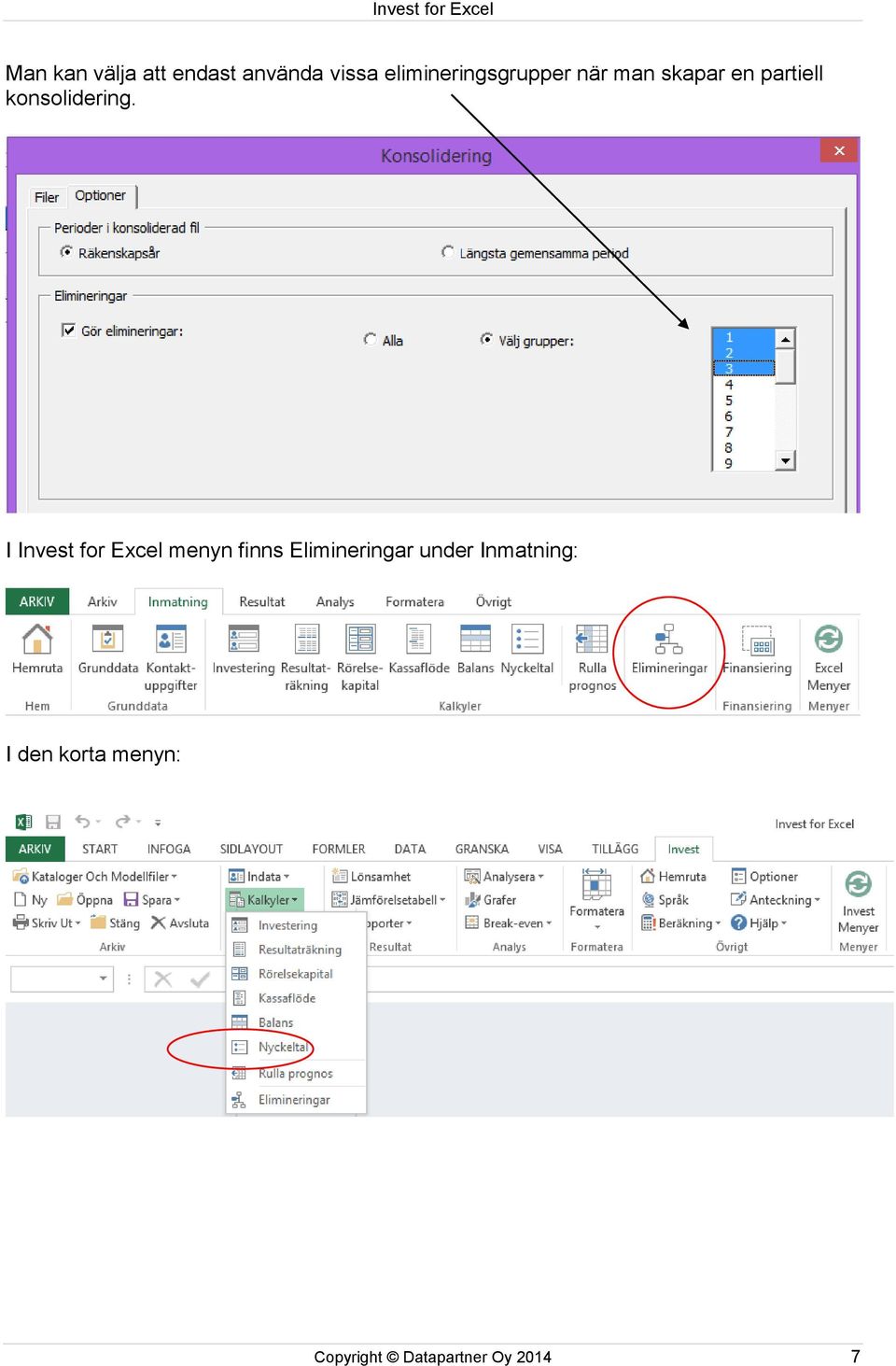Select Nyckeltal from the Kalkyler menu
The image size is (896, 1366).
(x=296, y=1048)
